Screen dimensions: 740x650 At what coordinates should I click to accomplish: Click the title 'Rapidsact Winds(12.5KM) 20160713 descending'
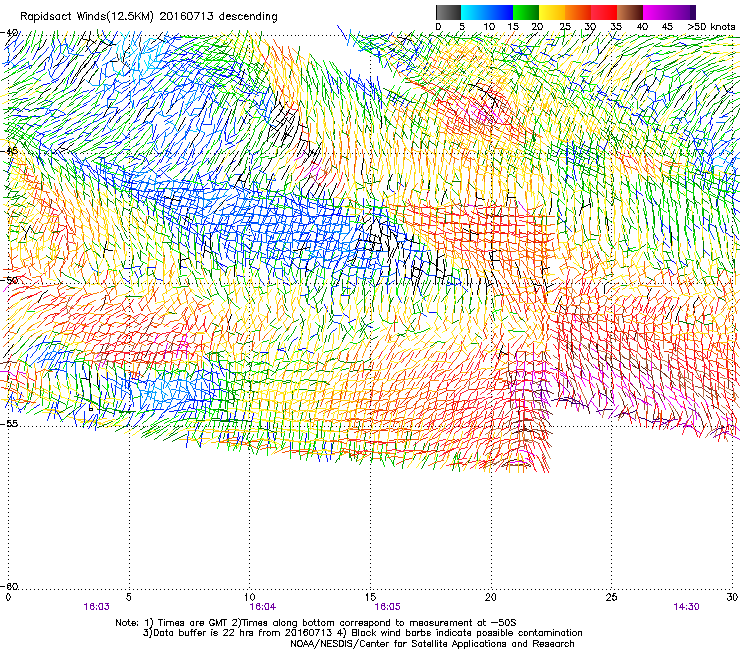pyautogui.click(x=149, y=17)
